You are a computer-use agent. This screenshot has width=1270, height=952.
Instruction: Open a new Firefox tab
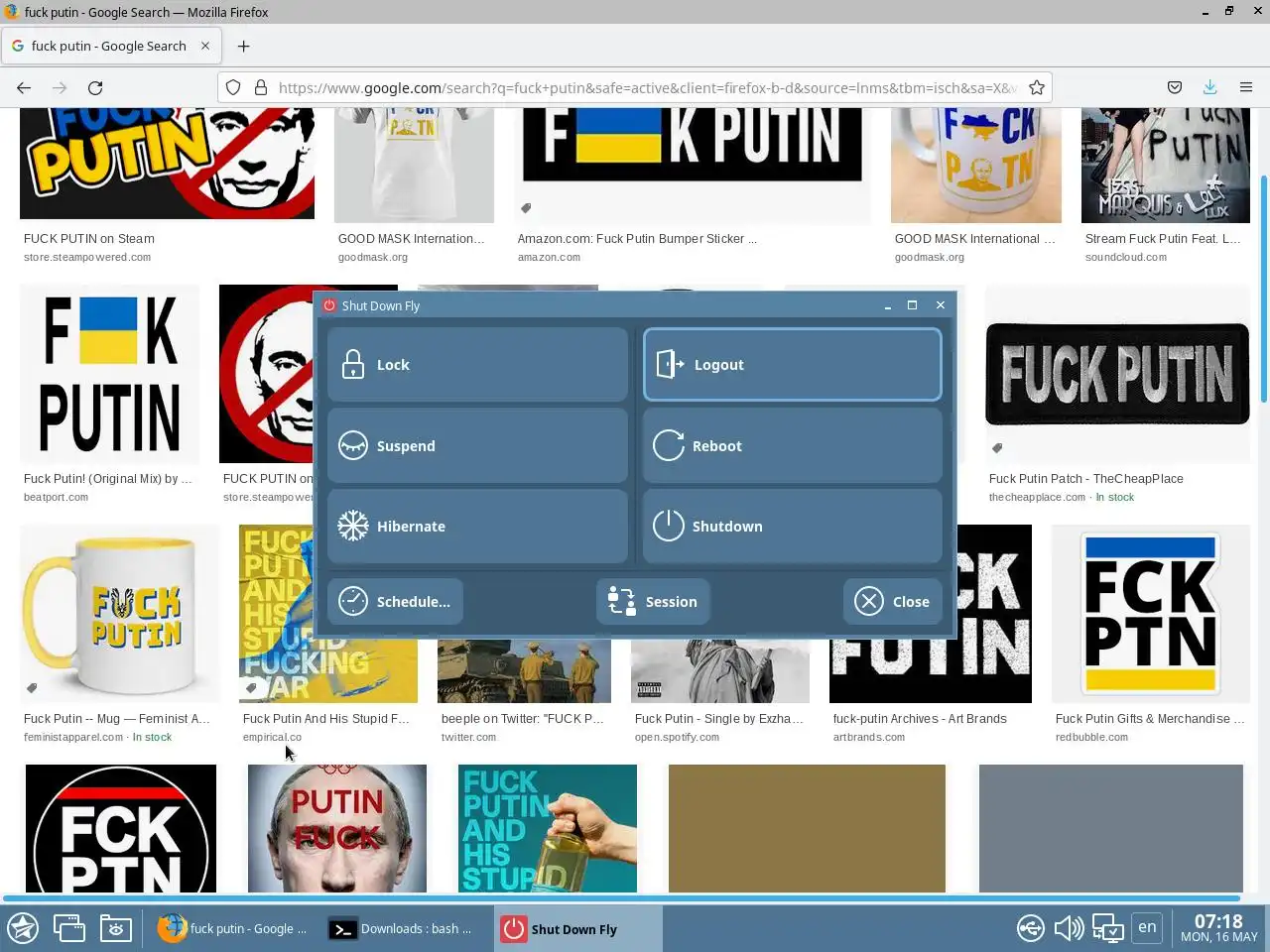coord(243,46)
